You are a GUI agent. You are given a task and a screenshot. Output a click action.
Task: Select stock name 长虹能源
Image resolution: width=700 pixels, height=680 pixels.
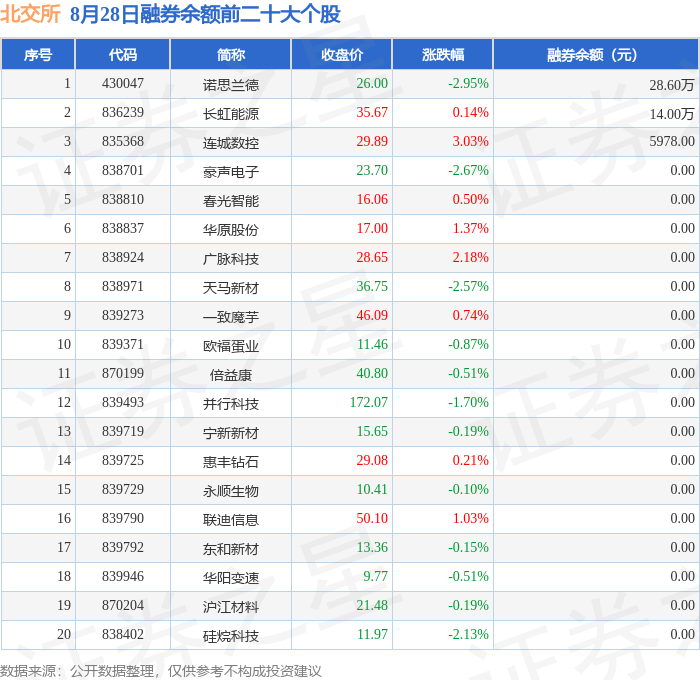[x=231, y=113]
